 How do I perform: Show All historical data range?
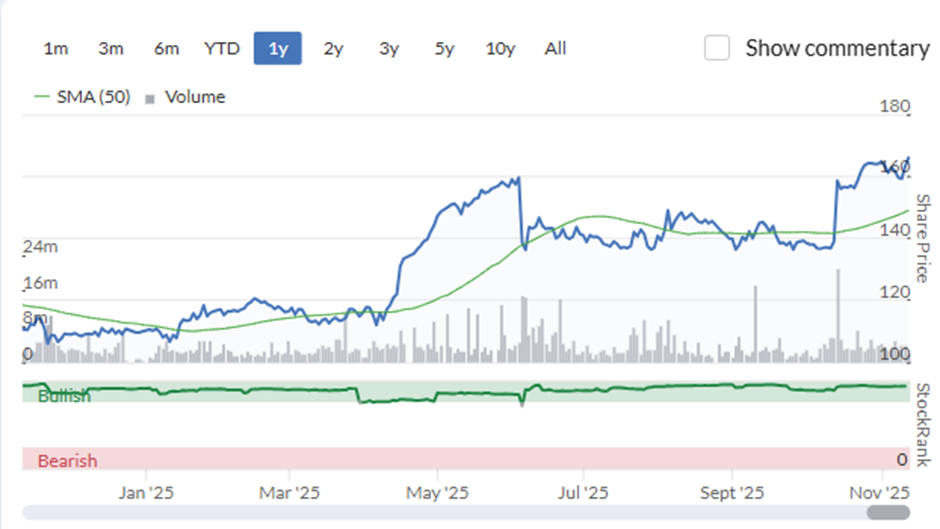[555, 48]
